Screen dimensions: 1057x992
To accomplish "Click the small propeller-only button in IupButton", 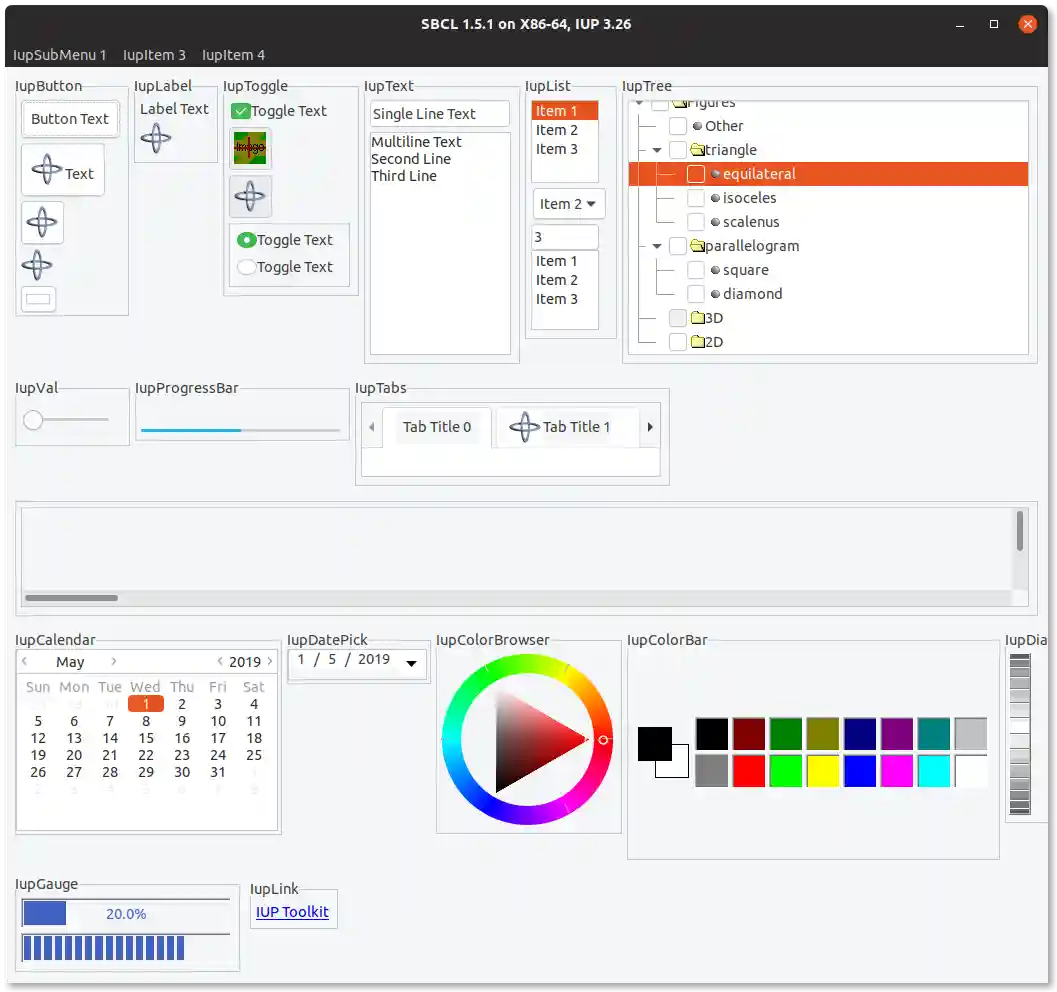I will 42,223.
